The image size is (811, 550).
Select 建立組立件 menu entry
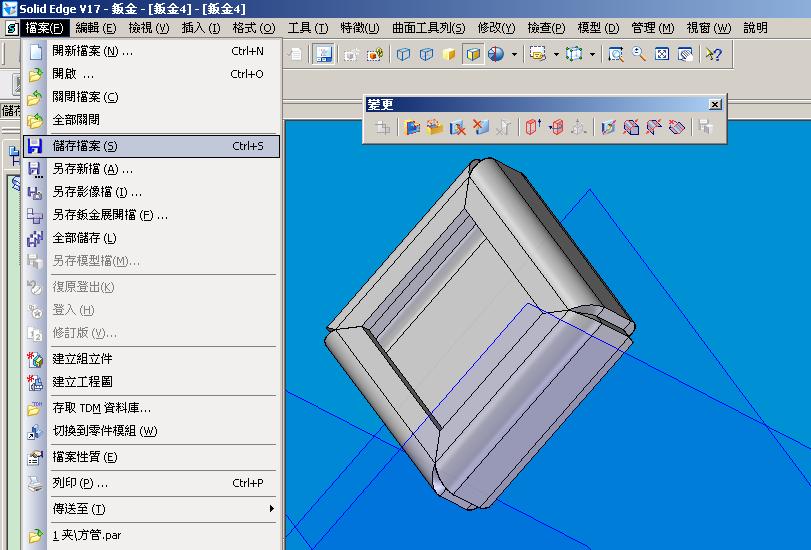151,359
